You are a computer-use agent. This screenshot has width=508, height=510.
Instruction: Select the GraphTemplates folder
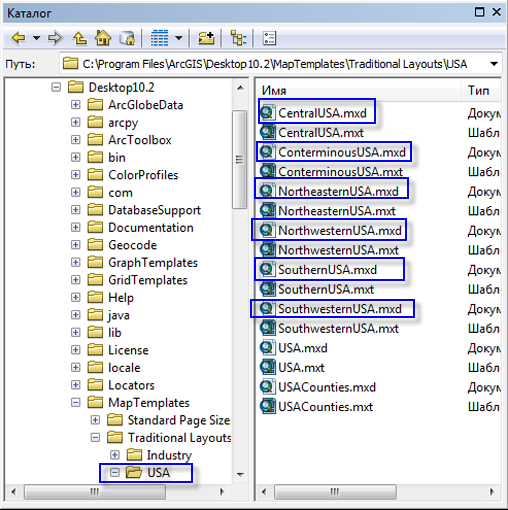point(143,263)
